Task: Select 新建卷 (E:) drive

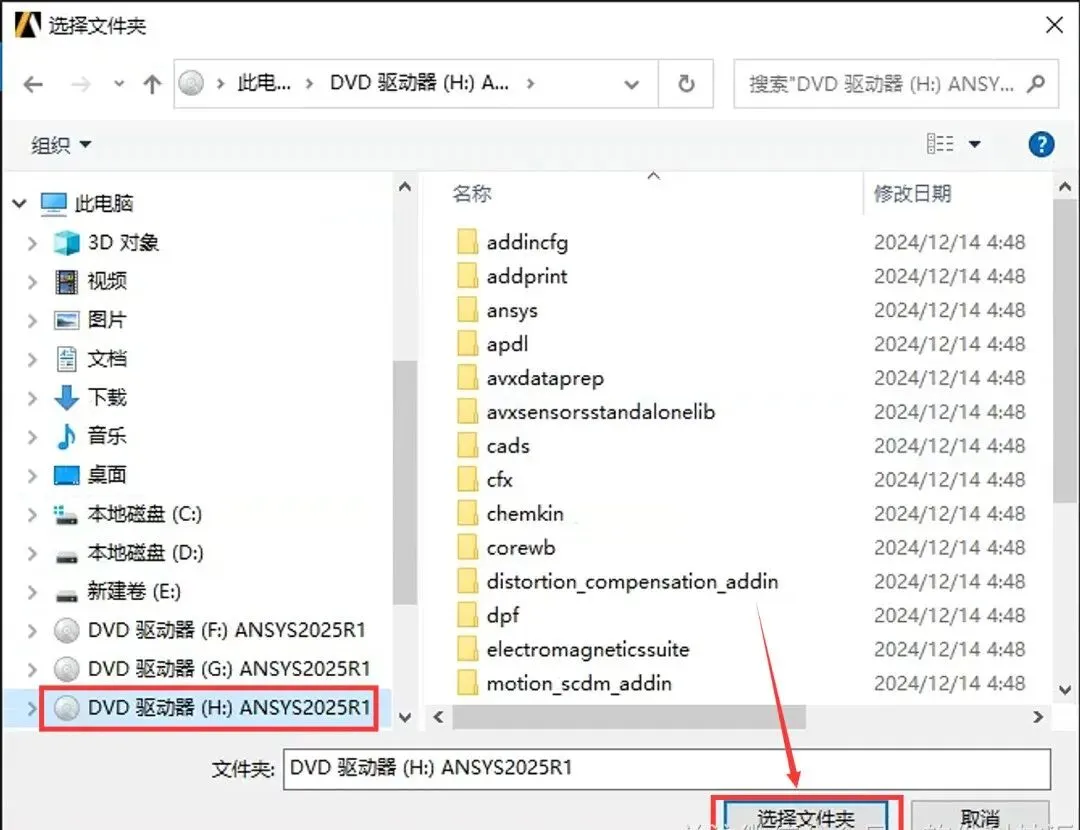Action: click(x=134, y=591)
